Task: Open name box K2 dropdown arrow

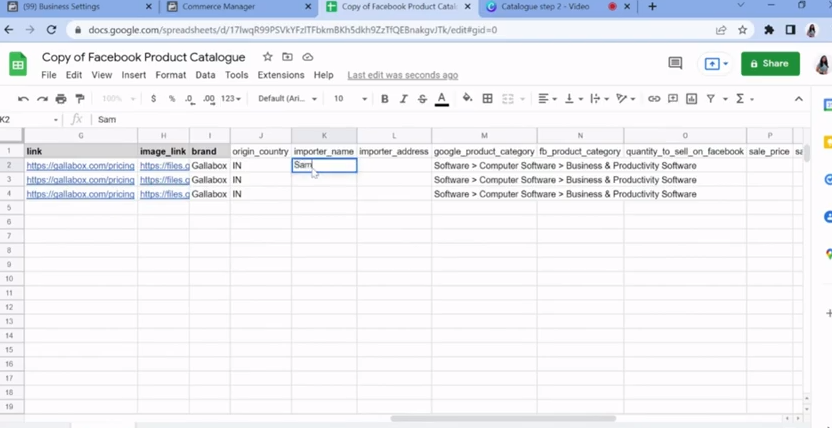Action: tap(56, 120)
